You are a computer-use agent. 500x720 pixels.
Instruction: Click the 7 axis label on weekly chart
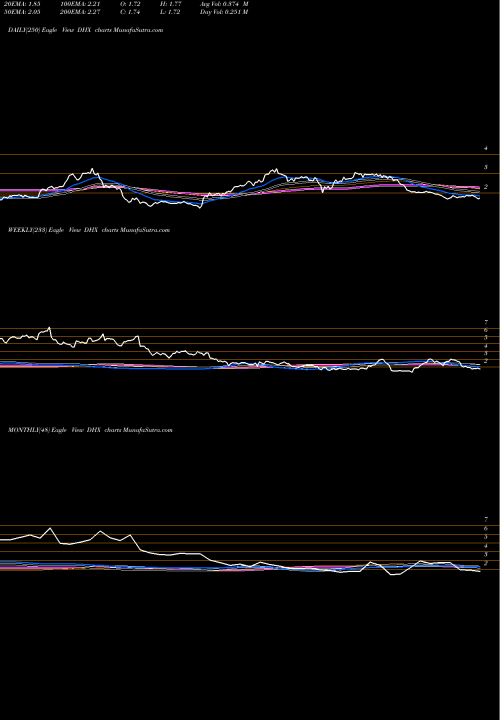(485, 322)
